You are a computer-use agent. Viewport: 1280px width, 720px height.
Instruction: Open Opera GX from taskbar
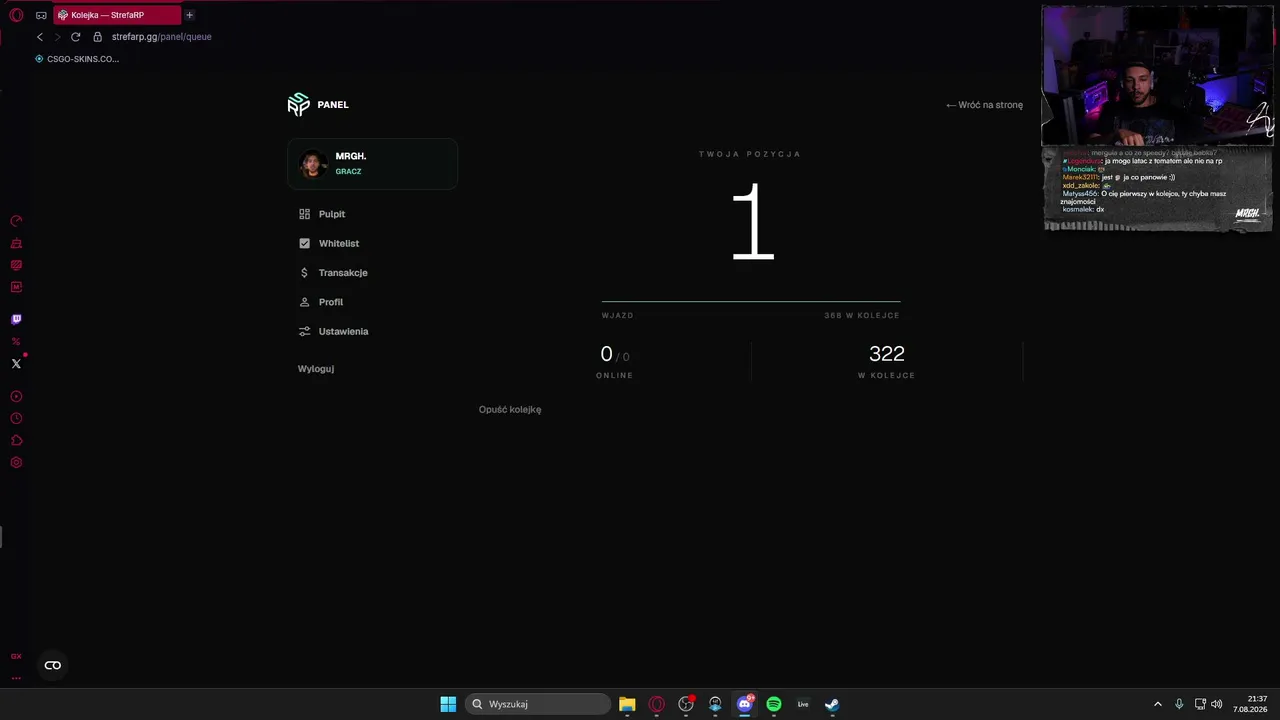point(657,704)
